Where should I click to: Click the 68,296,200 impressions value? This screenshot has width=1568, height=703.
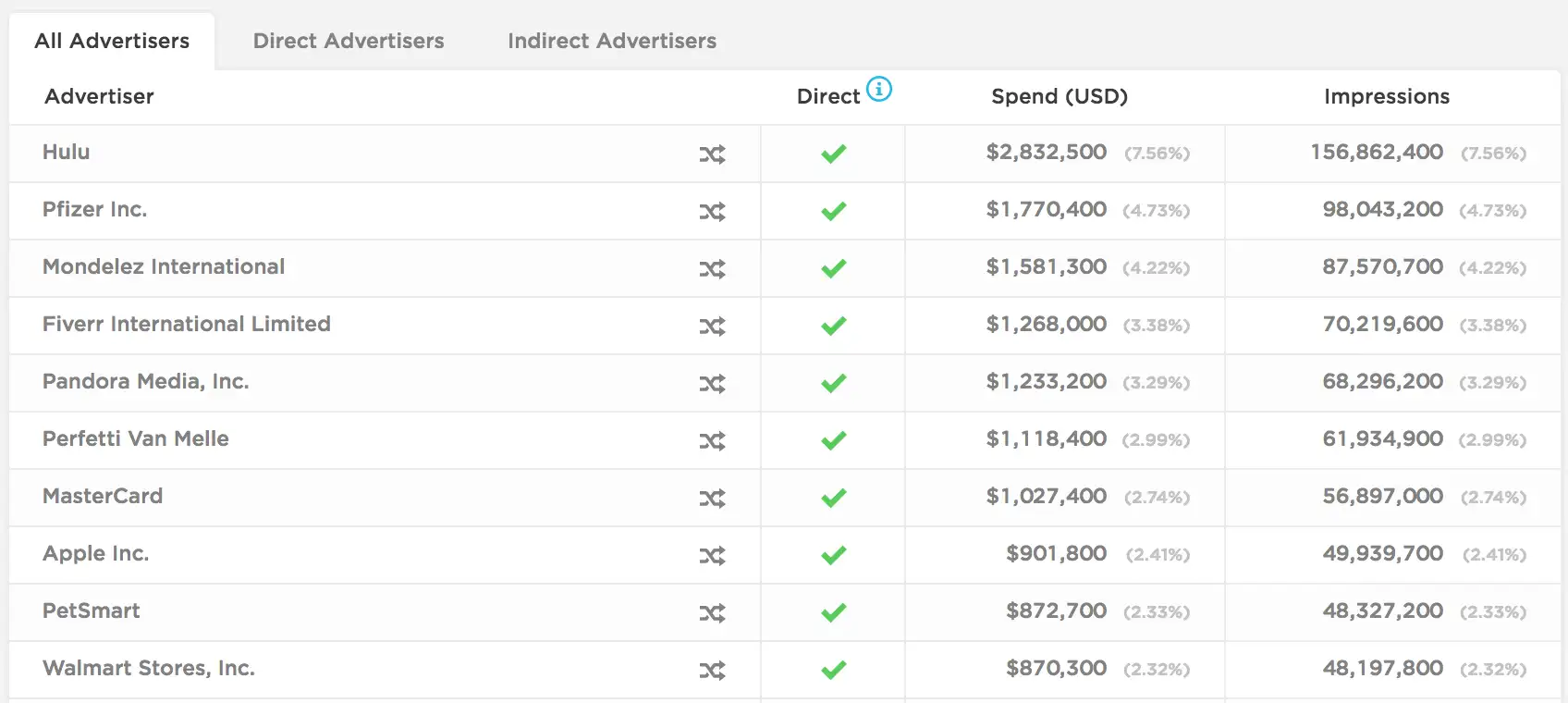click(1383, 381)
